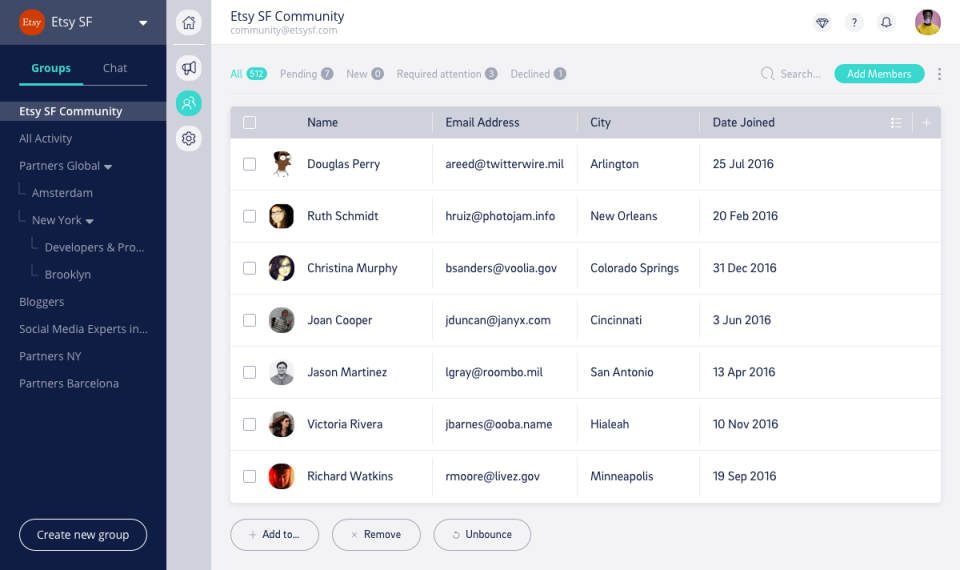Open the Etsy SF workspace dropdown arrow
Screen dimensions: 960x570
pos(143,23)
